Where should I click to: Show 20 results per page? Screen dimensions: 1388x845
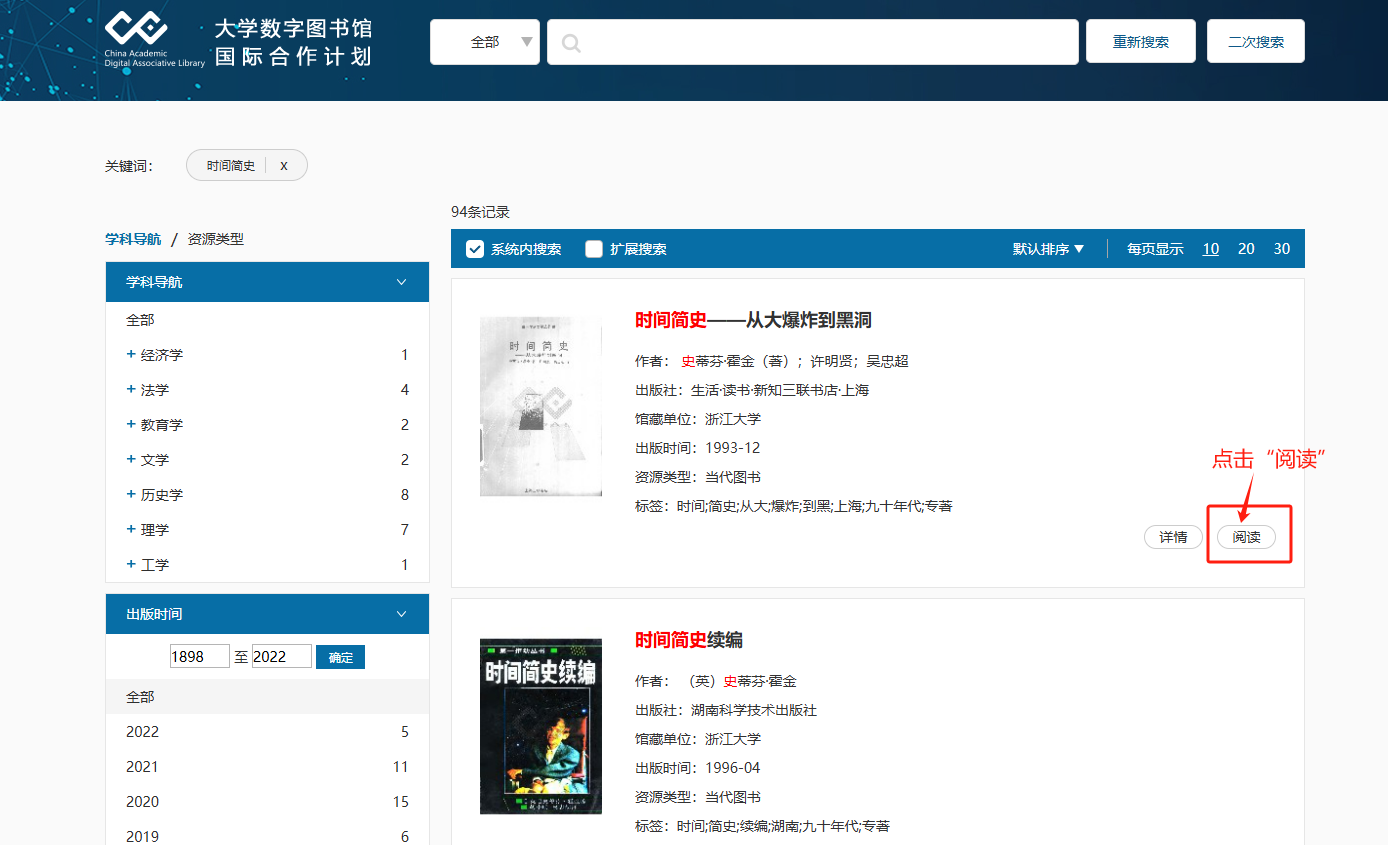[x=1246, y=249]
